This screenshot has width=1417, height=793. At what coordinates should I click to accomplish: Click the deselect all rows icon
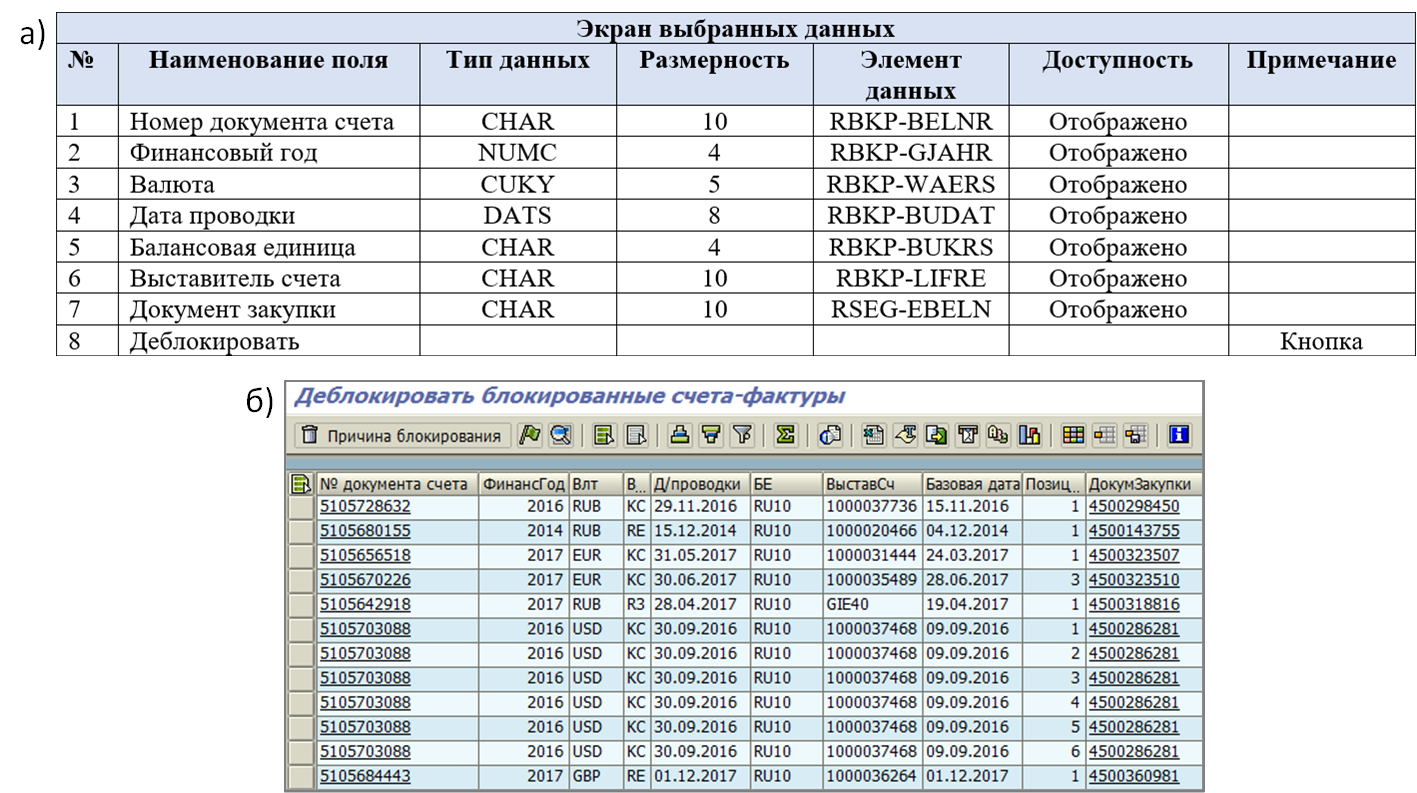coord(636,435)
